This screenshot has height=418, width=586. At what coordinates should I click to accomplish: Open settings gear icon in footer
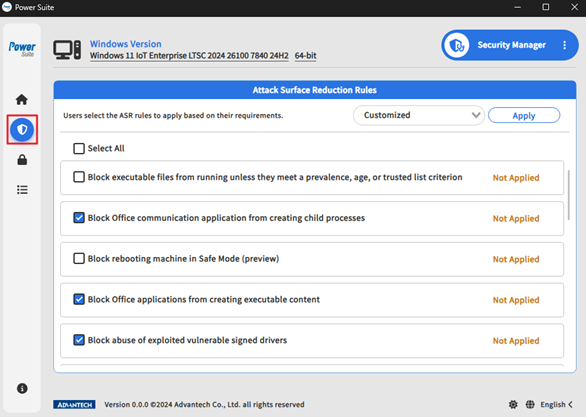pos(513,404)
